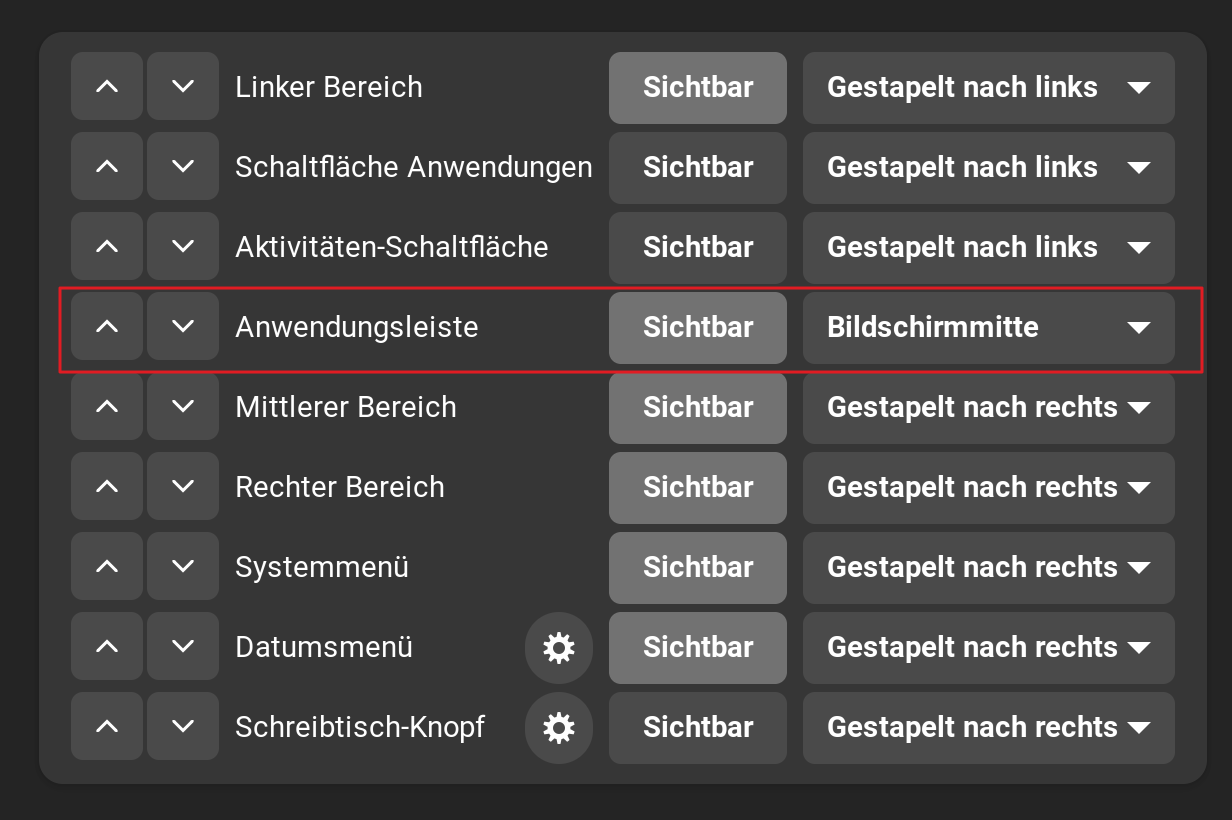Move Rechter Bereich down with arrow
The height and width of the screenshot is (820, 1232).
coord(183,487)
